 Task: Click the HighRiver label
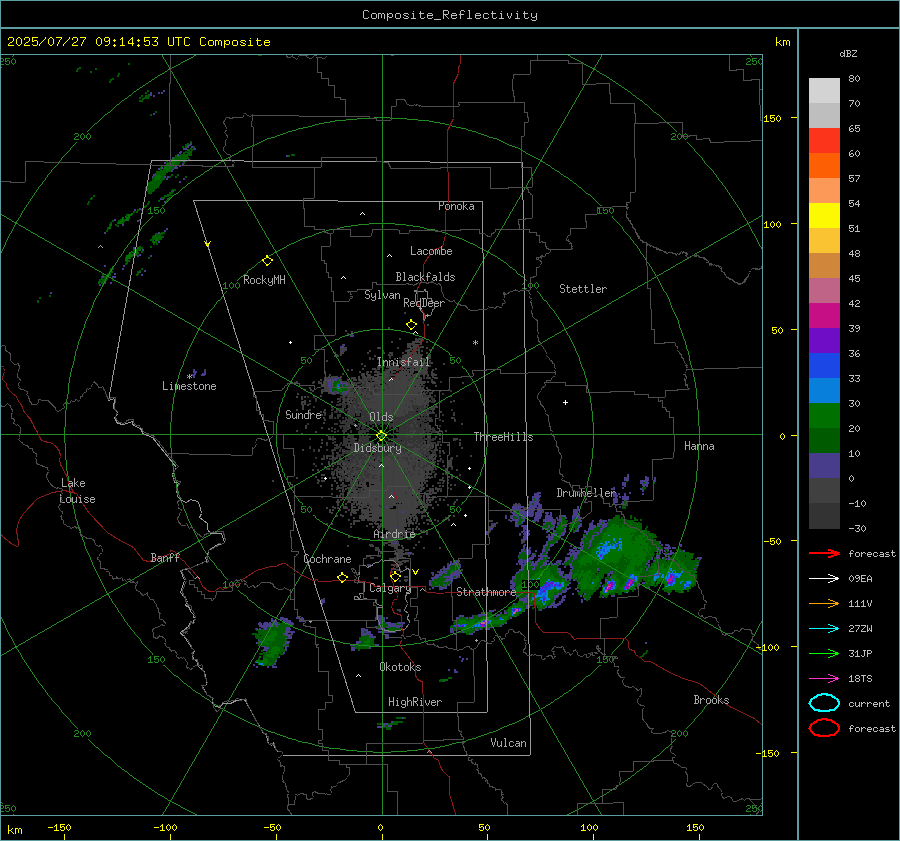click(x=415, y=702)
